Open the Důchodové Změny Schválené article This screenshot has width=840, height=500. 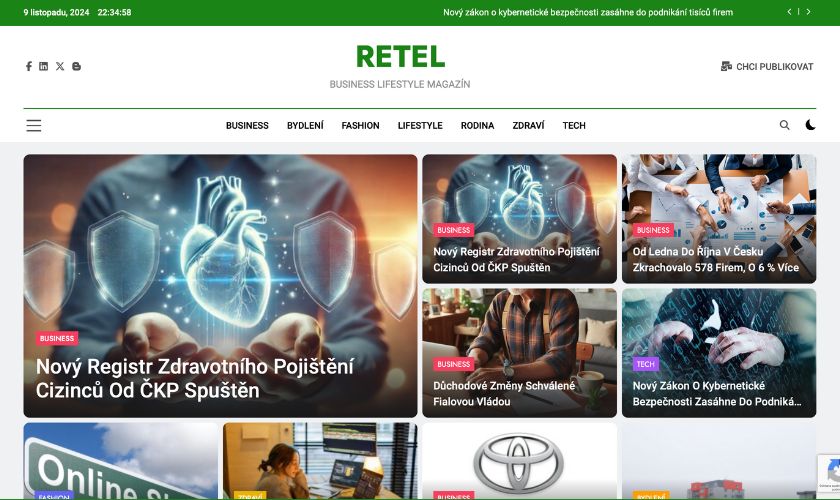[x=504, y=393]
